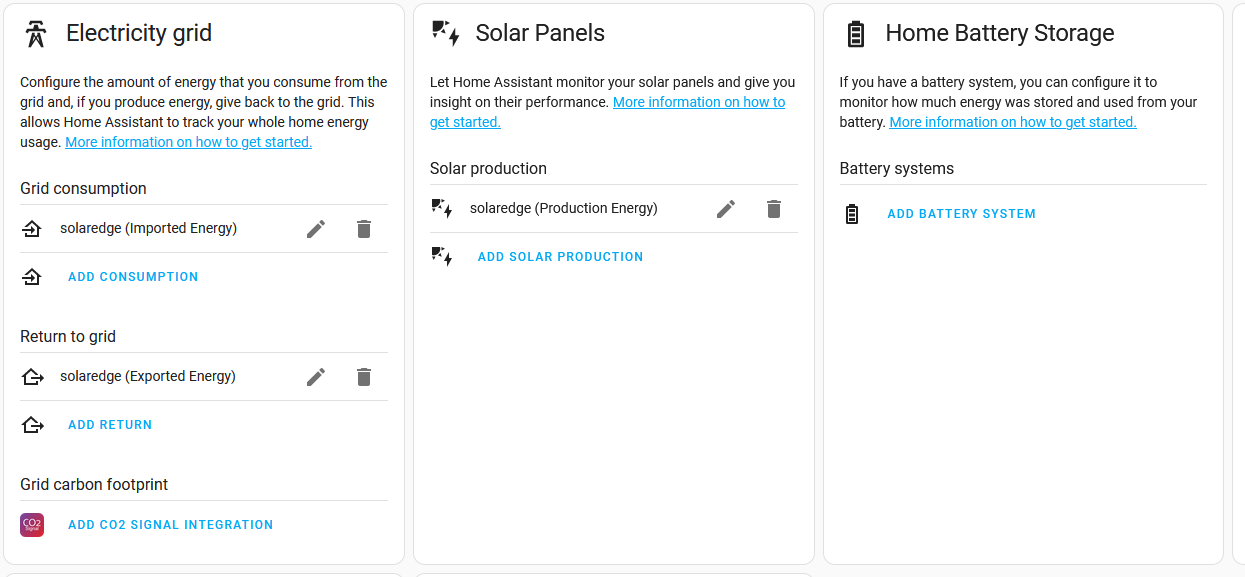Open the battery getting started link

pyautogui.click(x=1012, y=121)
